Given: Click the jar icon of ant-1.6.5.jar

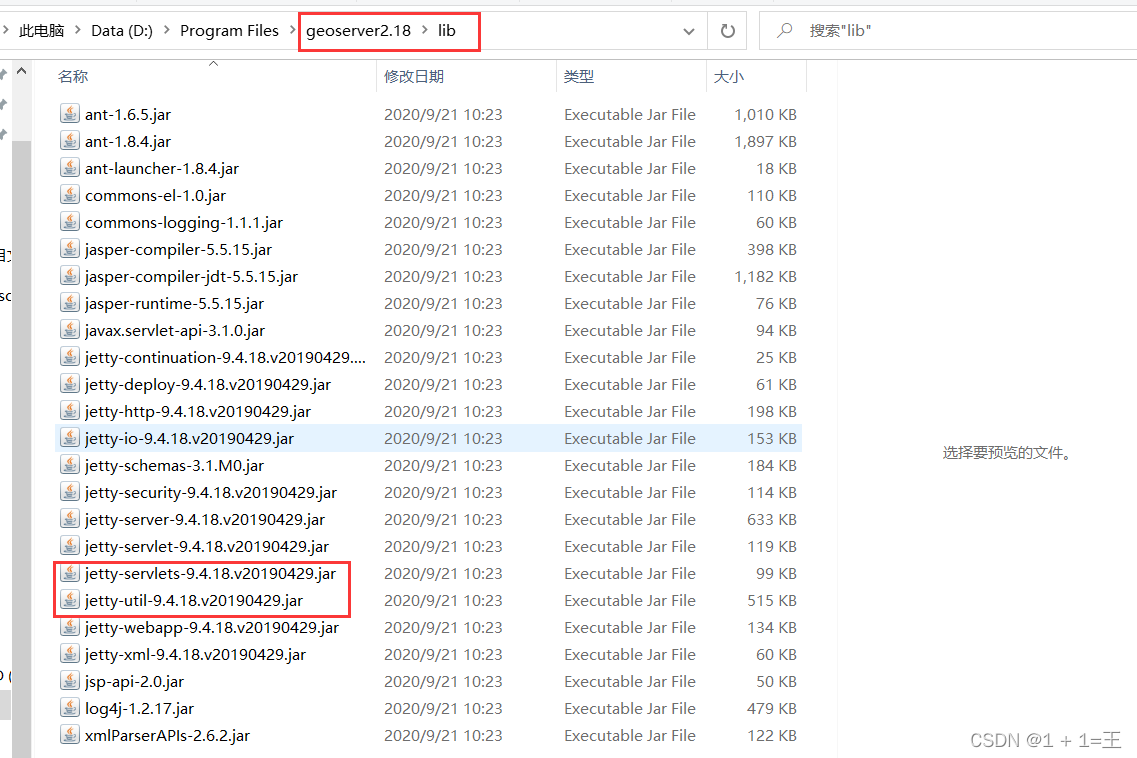Looking at the screenshot, I should (70, 114).
